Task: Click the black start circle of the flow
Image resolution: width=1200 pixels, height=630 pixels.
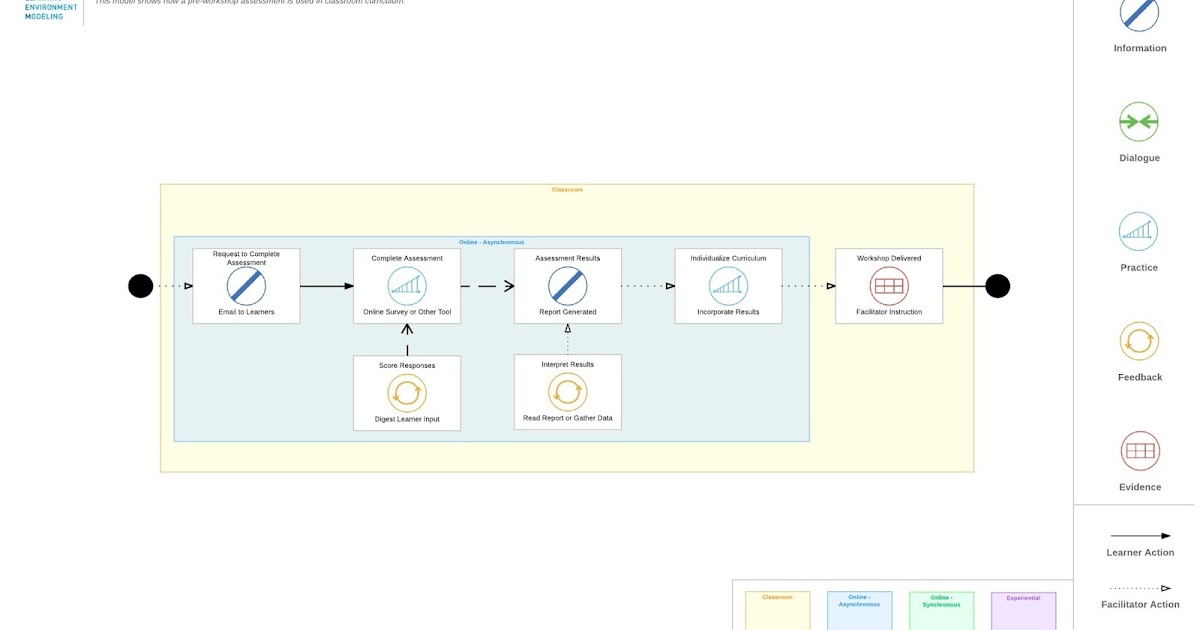Action: click(139, 285)
